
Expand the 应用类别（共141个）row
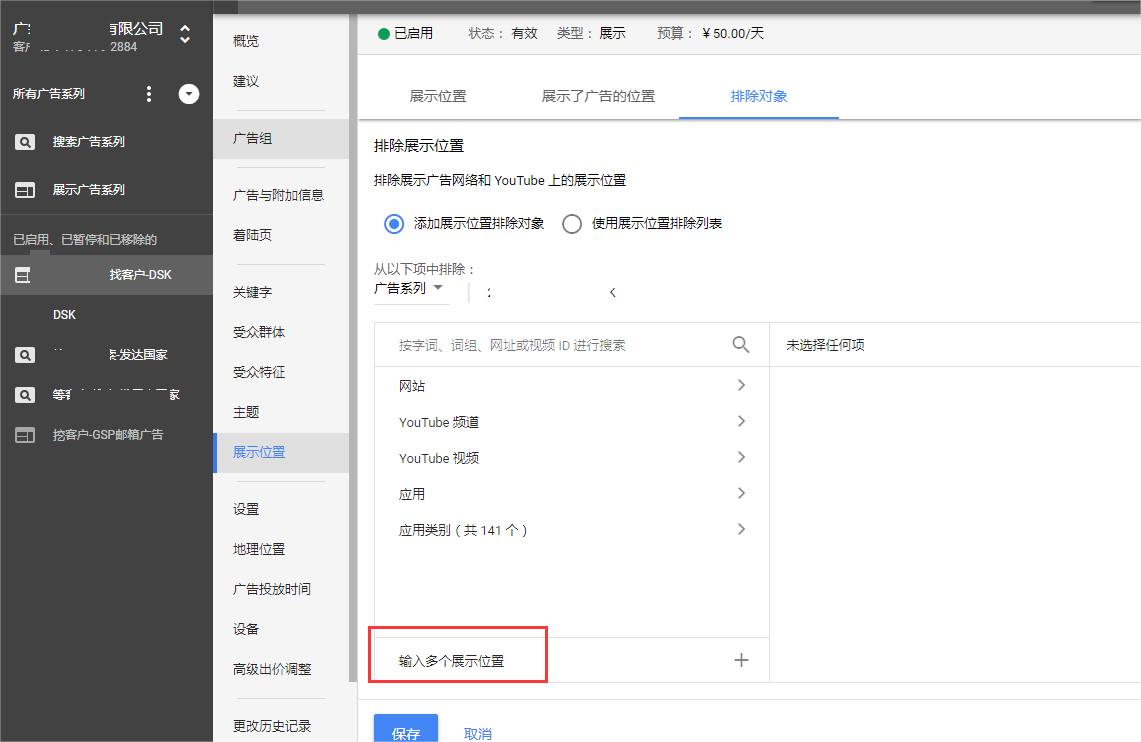741,529
